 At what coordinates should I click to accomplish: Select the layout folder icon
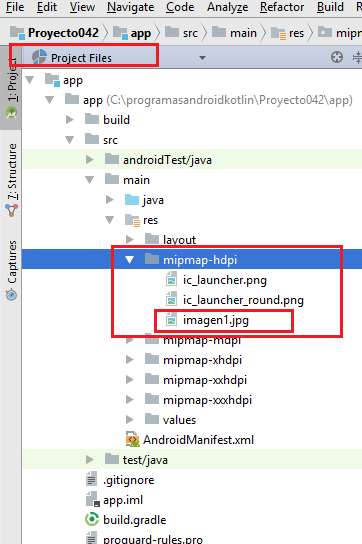tap(152, 239)
